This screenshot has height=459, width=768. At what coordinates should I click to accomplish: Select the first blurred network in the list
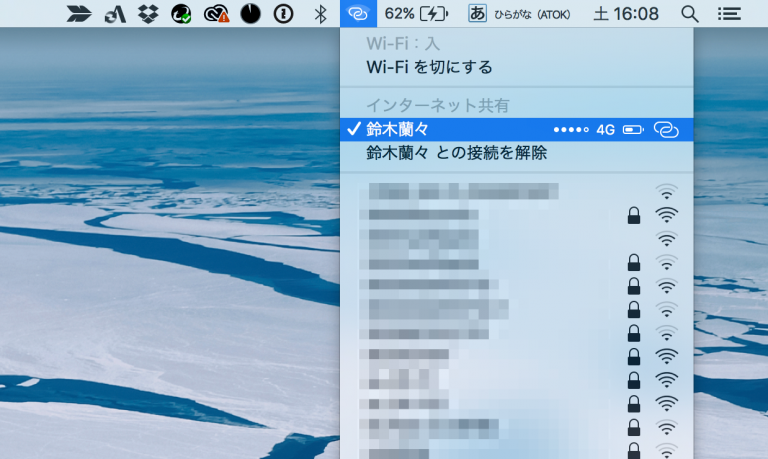tap(462, 190)
